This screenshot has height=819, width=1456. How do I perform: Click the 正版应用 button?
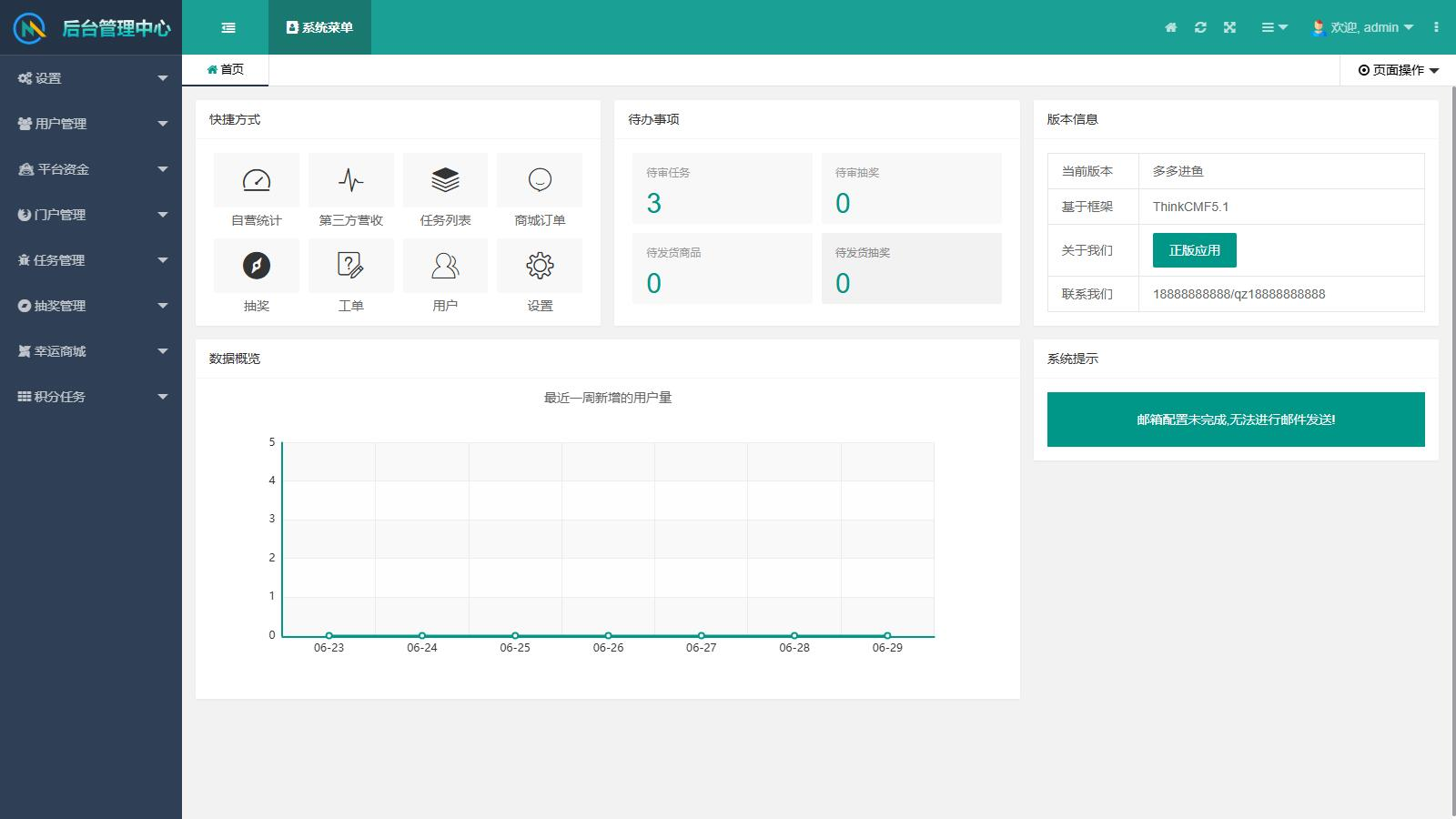(1193, 249)
